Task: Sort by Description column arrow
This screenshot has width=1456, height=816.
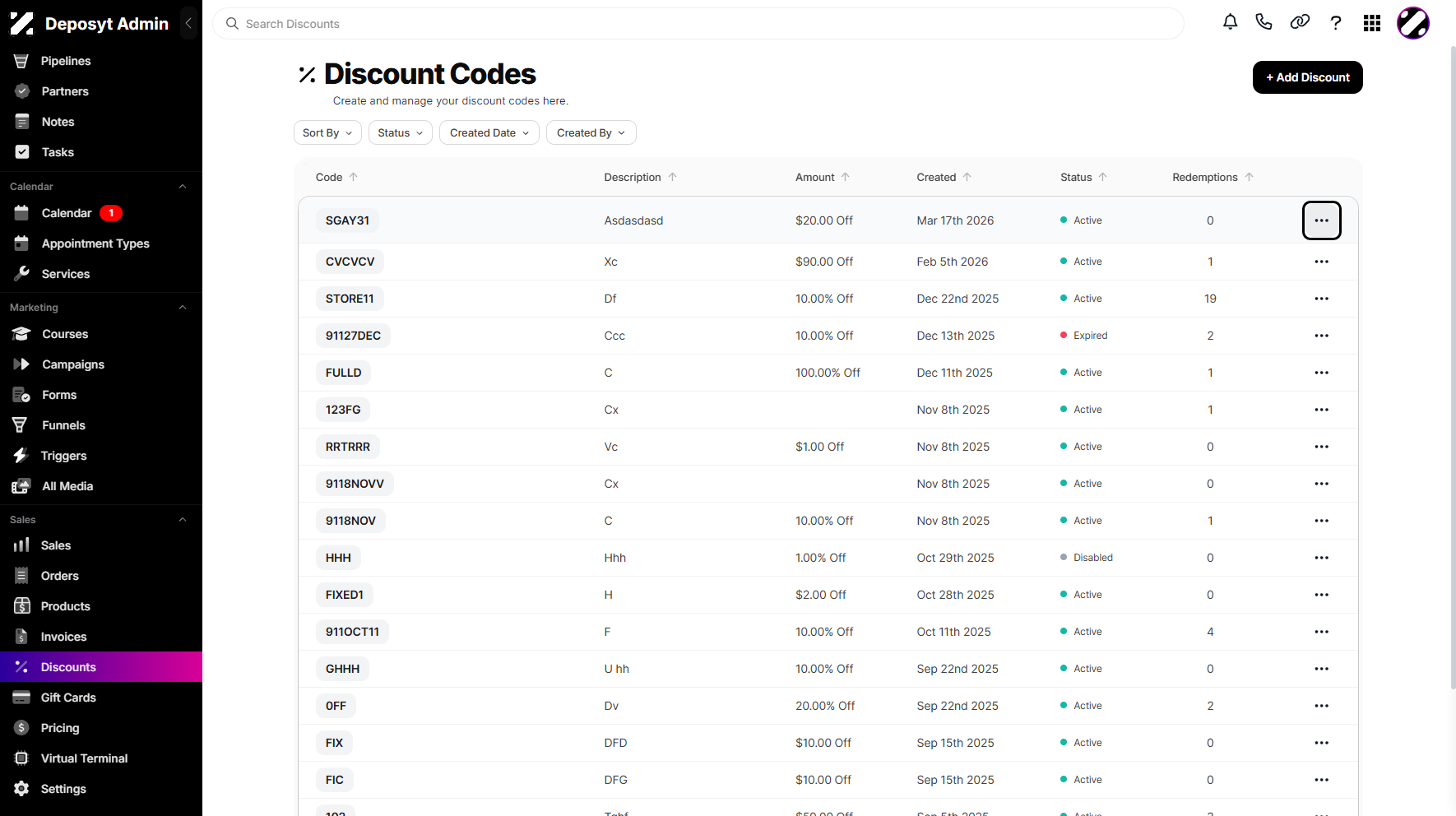Action: tap(673, 177)
